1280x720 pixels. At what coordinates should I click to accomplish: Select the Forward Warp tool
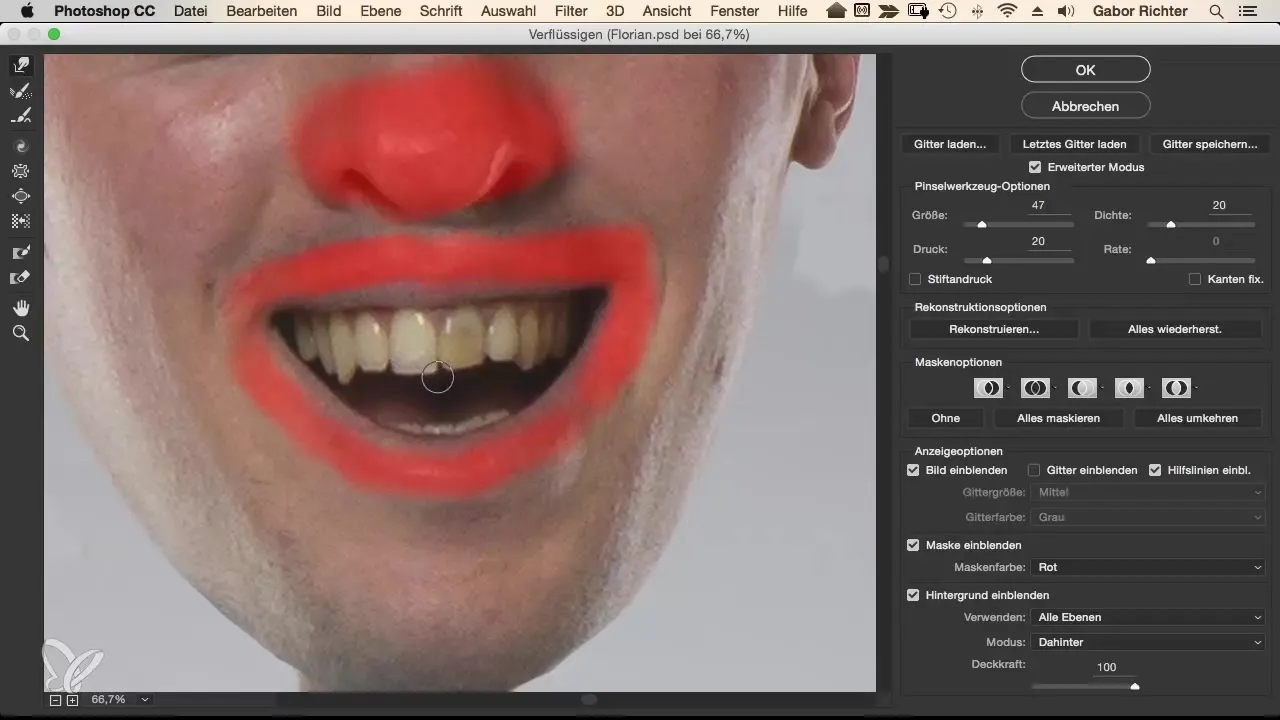[20, 66]
